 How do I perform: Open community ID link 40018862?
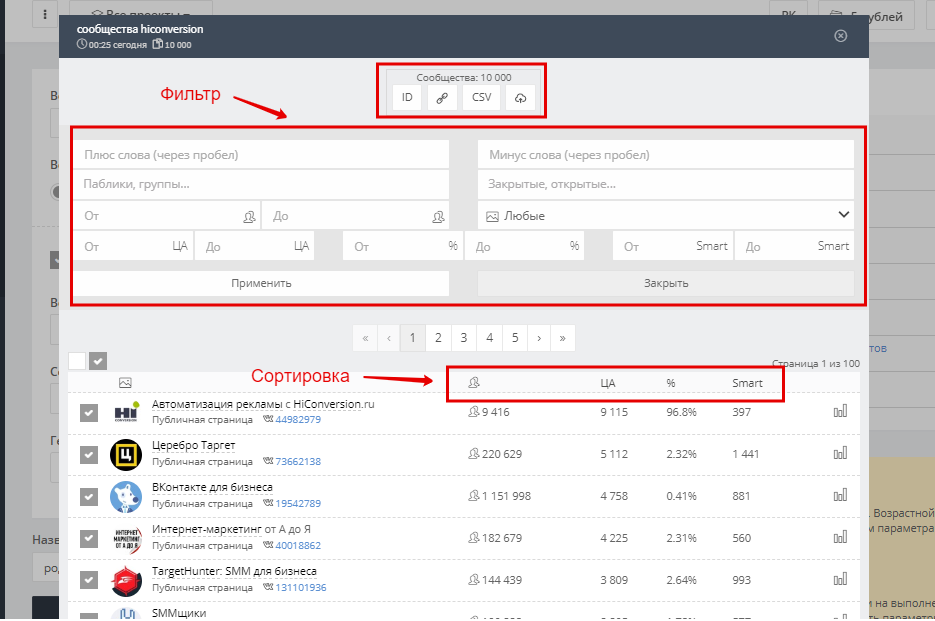pos(298,545)
